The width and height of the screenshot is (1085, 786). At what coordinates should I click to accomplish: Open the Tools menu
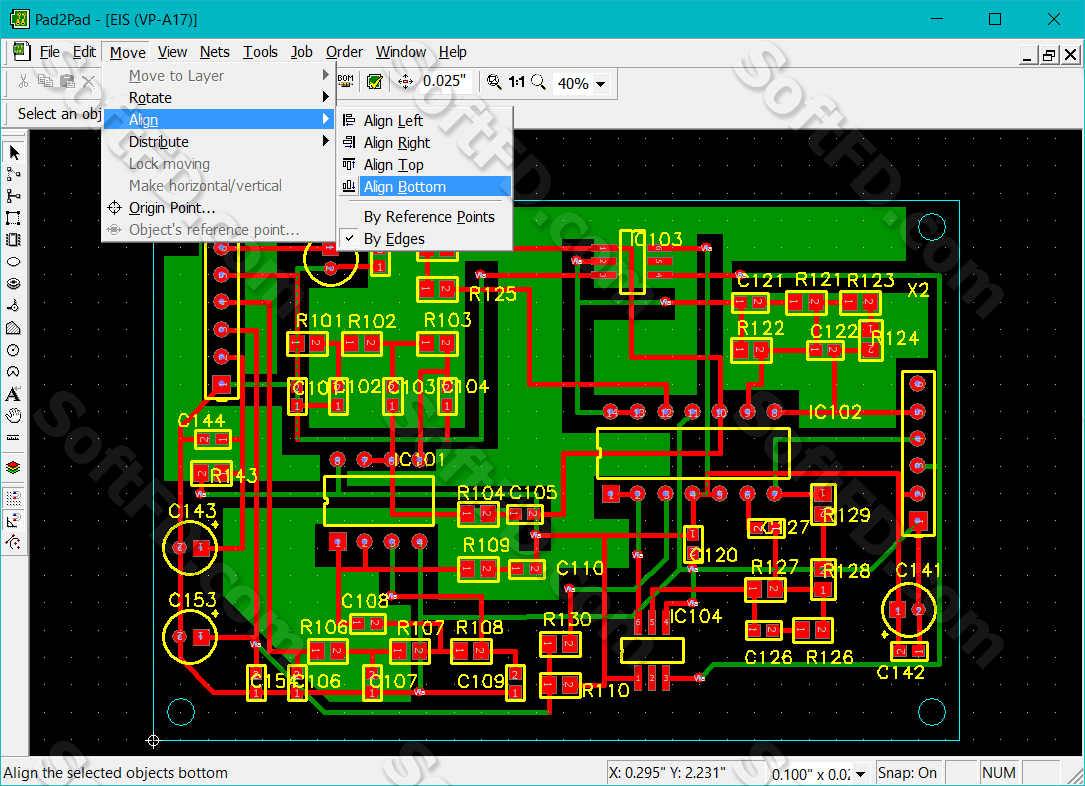point(260,52)
